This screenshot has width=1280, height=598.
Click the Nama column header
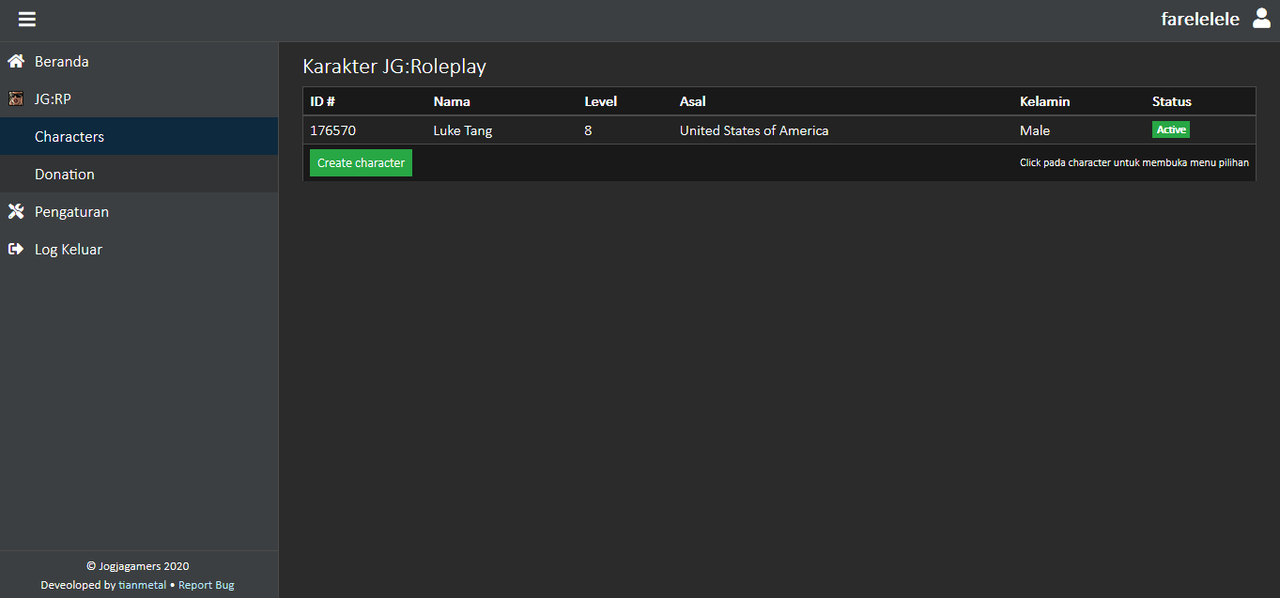pos(452,101)
